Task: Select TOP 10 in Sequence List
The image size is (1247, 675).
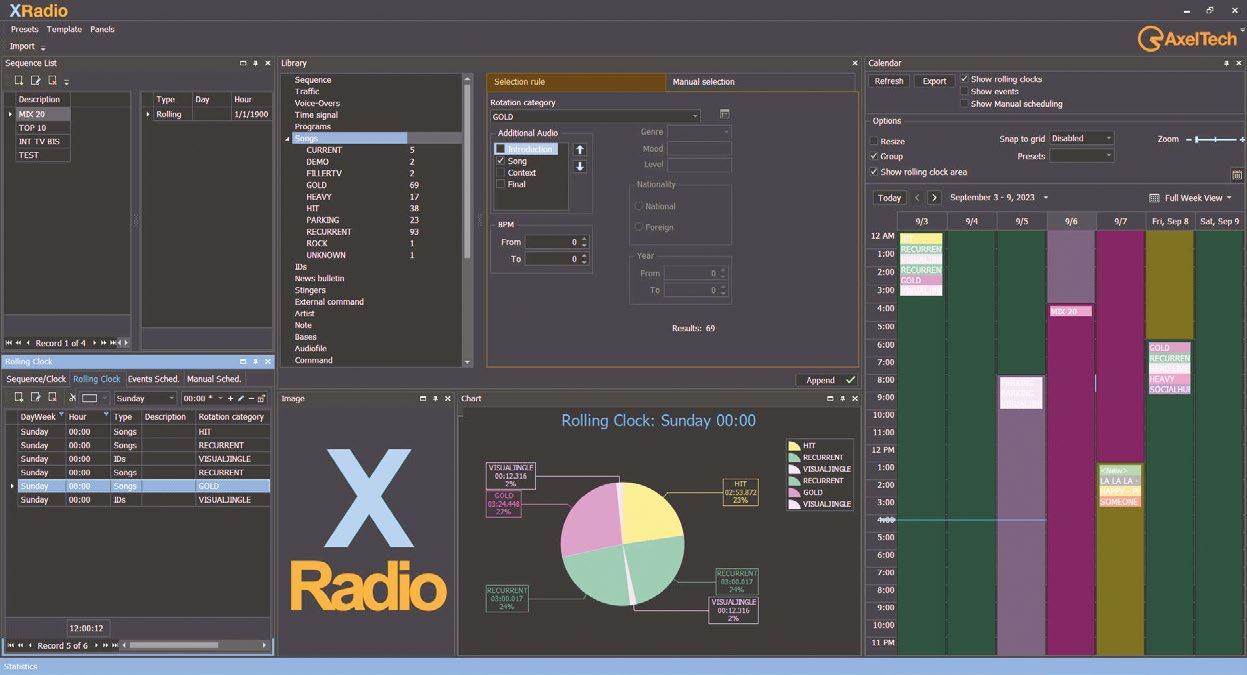Action: pos(43,128)
